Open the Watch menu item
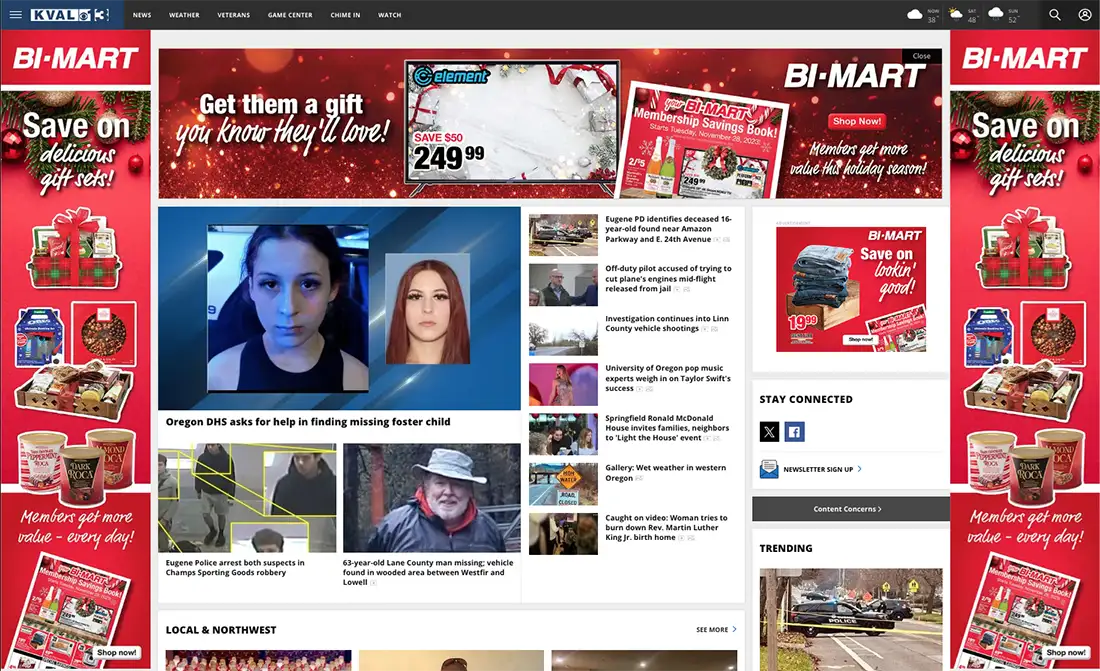This screenshot has height=671, width=1100. coord(389,15)
